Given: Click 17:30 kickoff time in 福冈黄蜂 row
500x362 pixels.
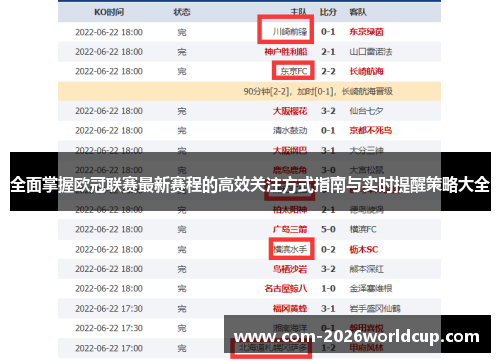Looking at the screenshot, I should (x=109, y=309).
